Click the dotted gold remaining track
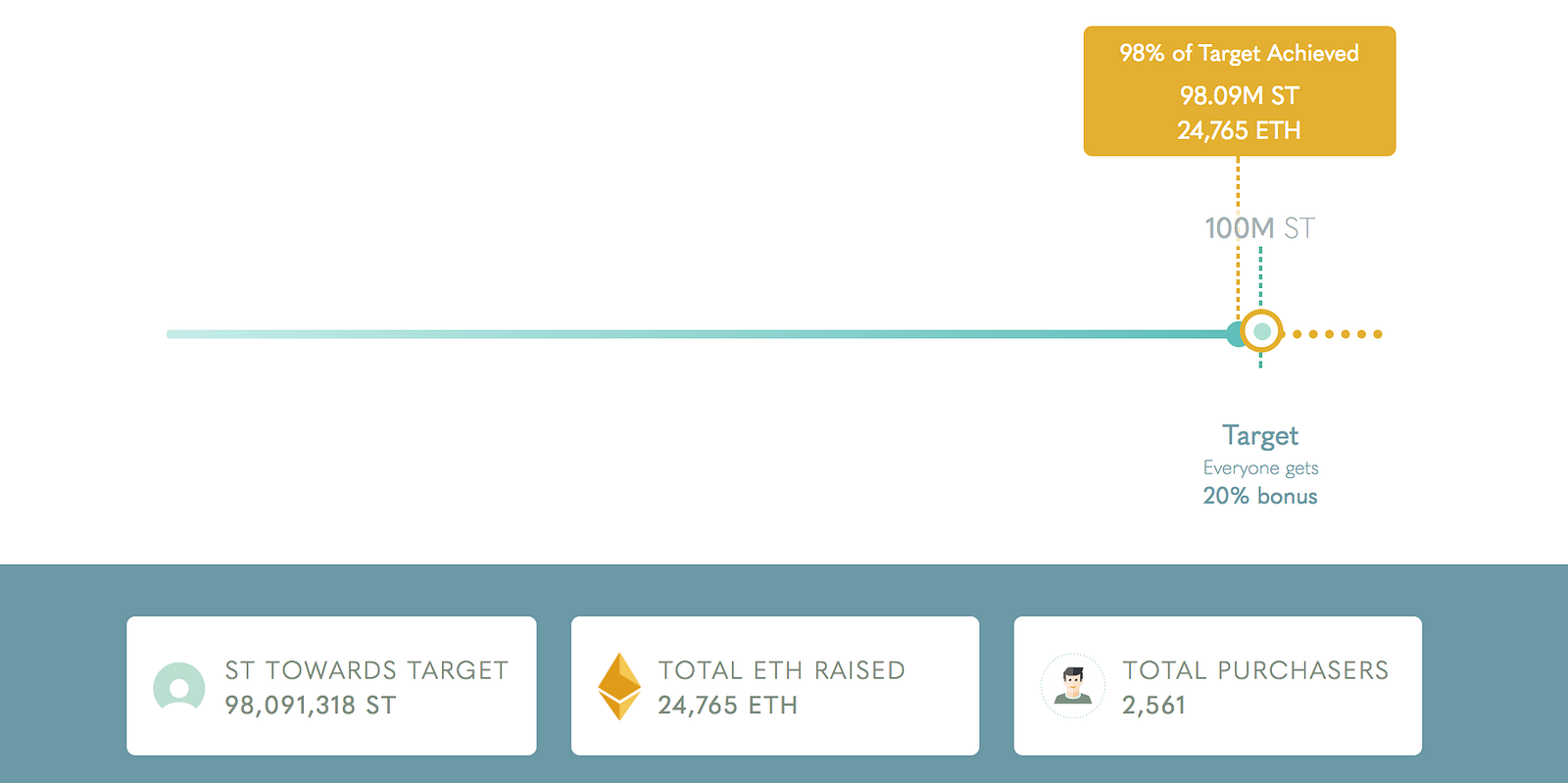1568x783 pixels. pos(1338,334)
